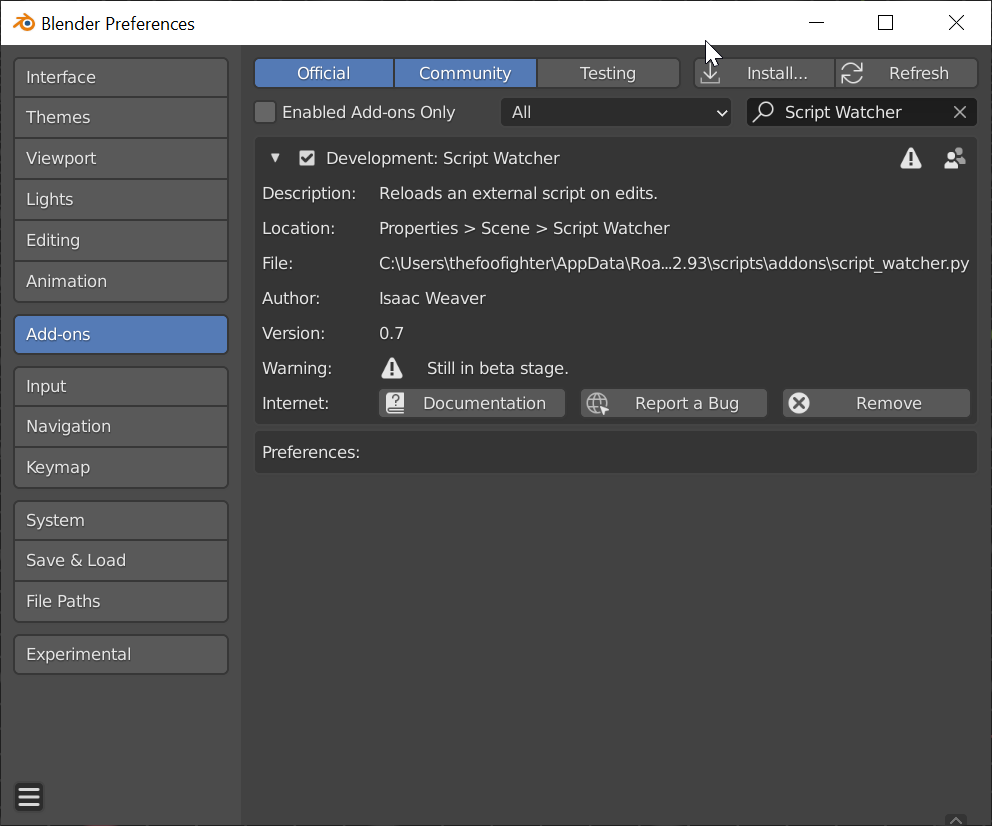992x826 pixels.
Task: Click the Documentation book icon
Action: click(x=395, y=403)
